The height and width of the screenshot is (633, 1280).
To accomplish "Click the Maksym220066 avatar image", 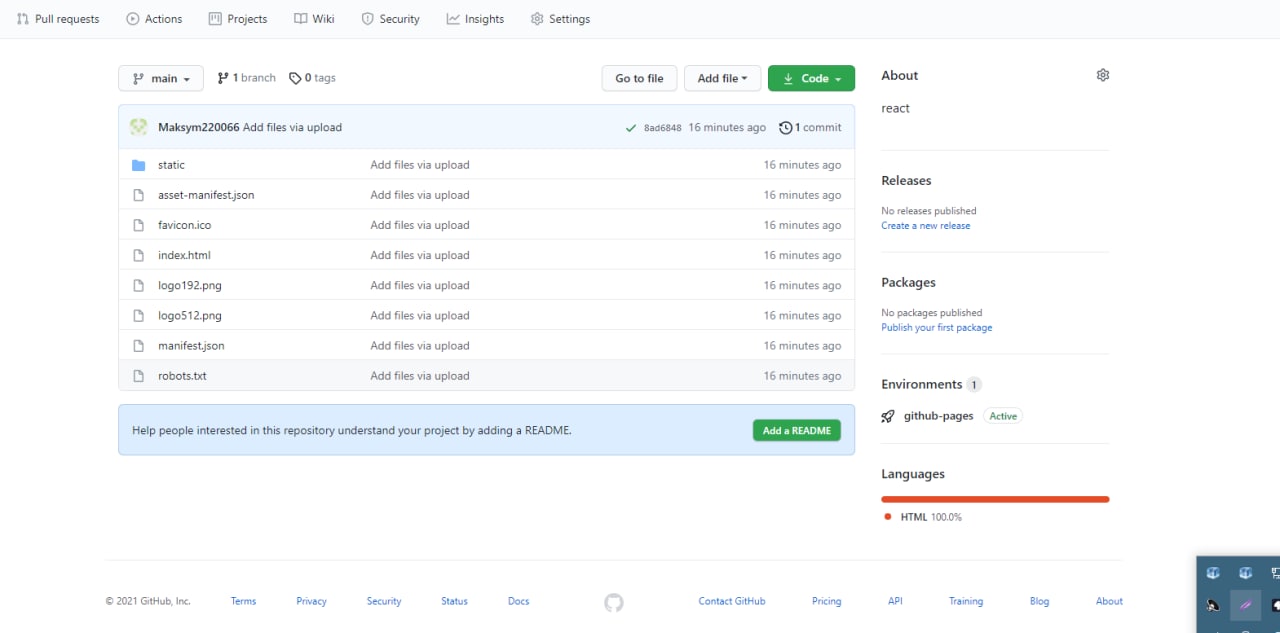I will (x=139, y=127).
